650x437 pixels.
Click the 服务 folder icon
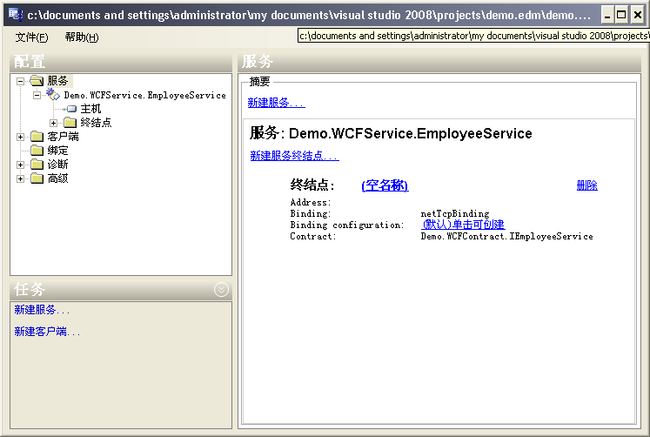tap(36, 80)
